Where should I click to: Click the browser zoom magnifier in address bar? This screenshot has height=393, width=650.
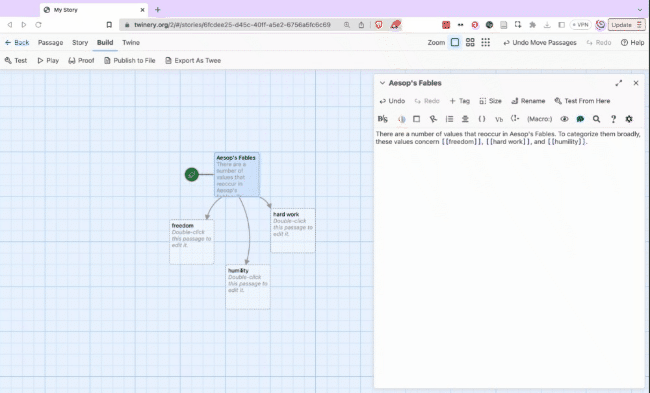tap(347, 25)
